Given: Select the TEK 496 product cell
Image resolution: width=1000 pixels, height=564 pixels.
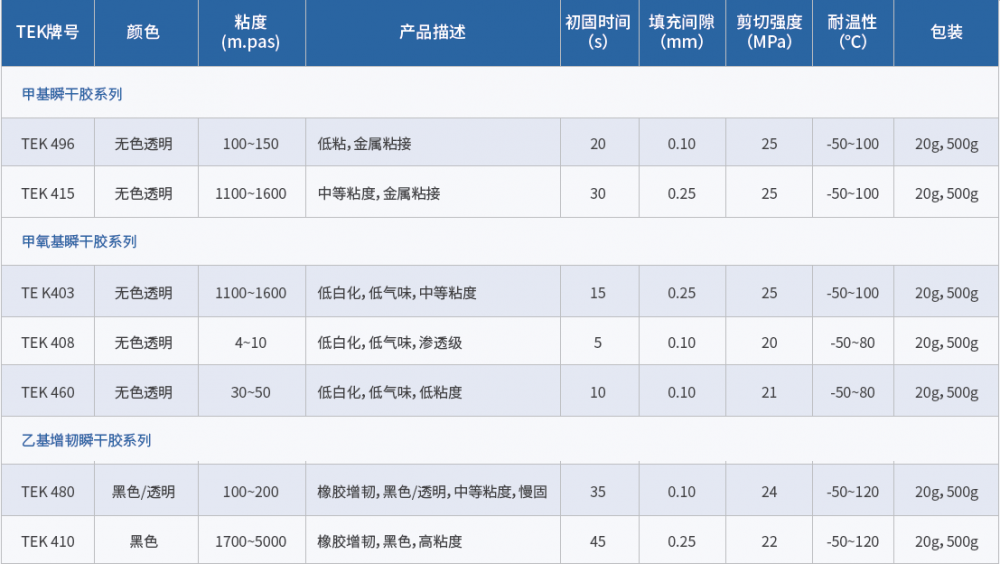Looking at the screenshot, I should 48,143.
